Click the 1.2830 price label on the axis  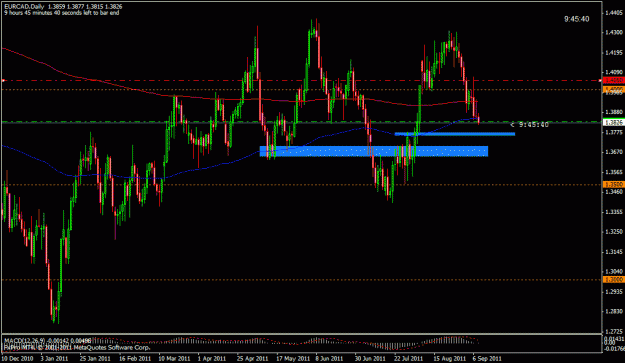point(614,311)
